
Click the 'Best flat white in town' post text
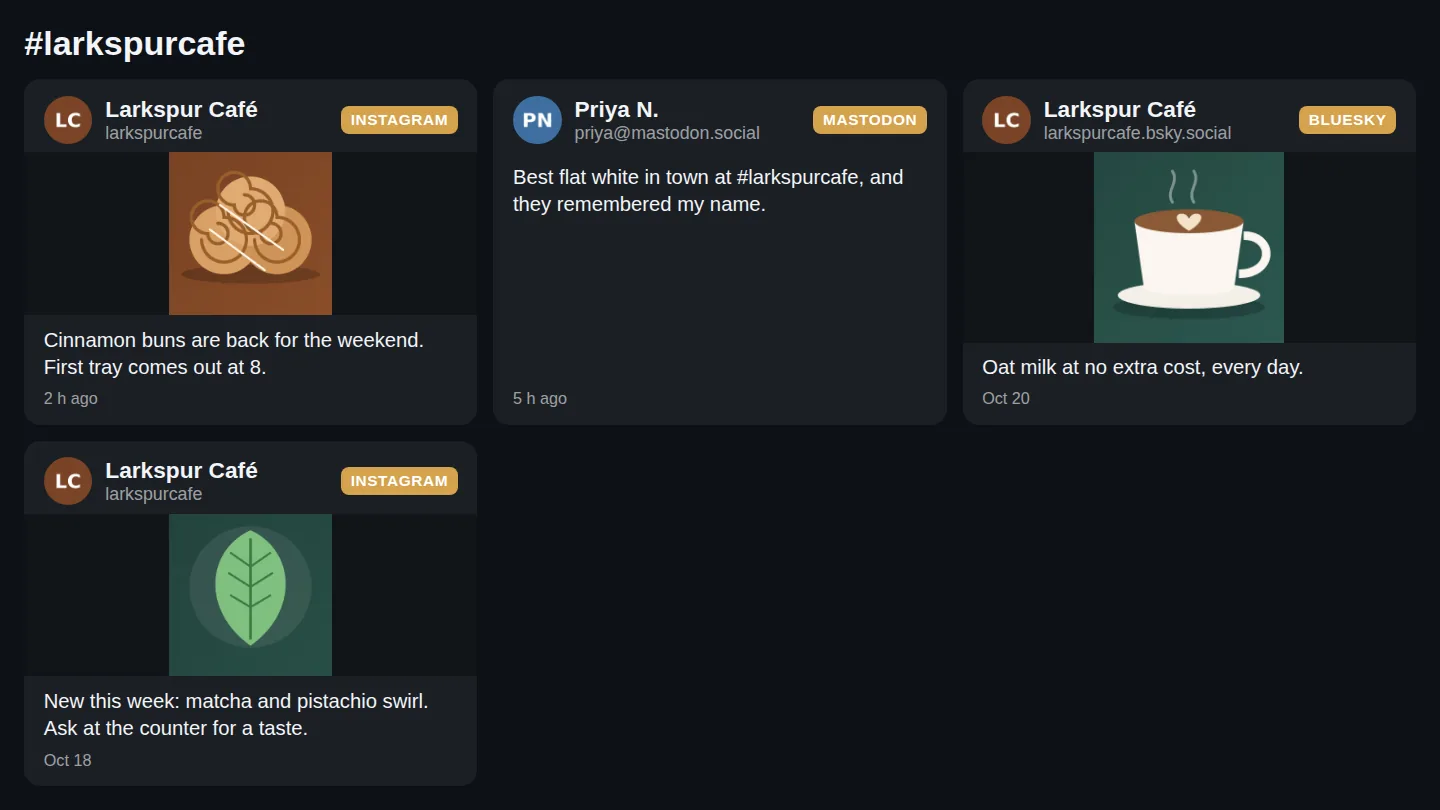click(708, 190)
